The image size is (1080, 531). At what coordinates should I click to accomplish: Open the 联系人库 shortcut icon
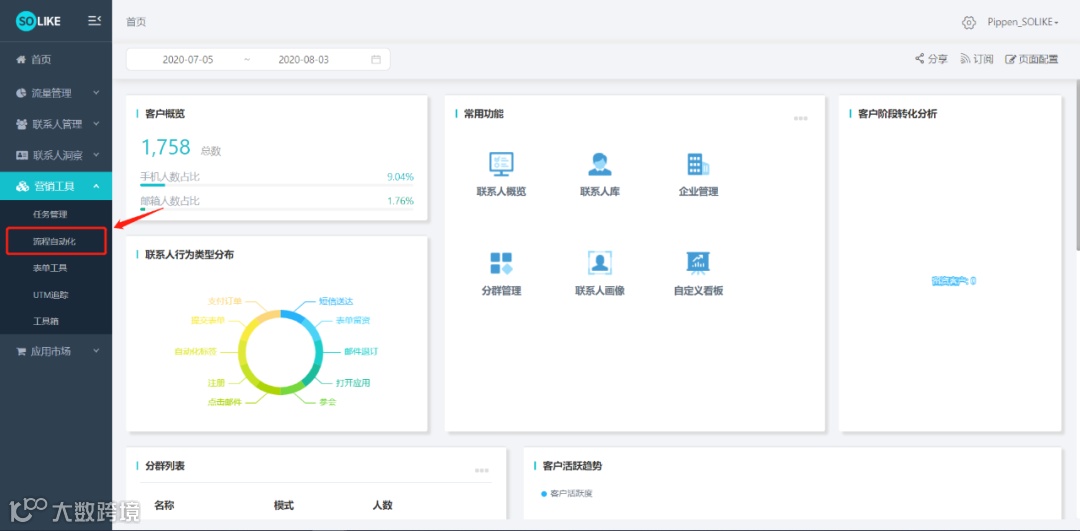pyautogui.click(x=600, y=164)
